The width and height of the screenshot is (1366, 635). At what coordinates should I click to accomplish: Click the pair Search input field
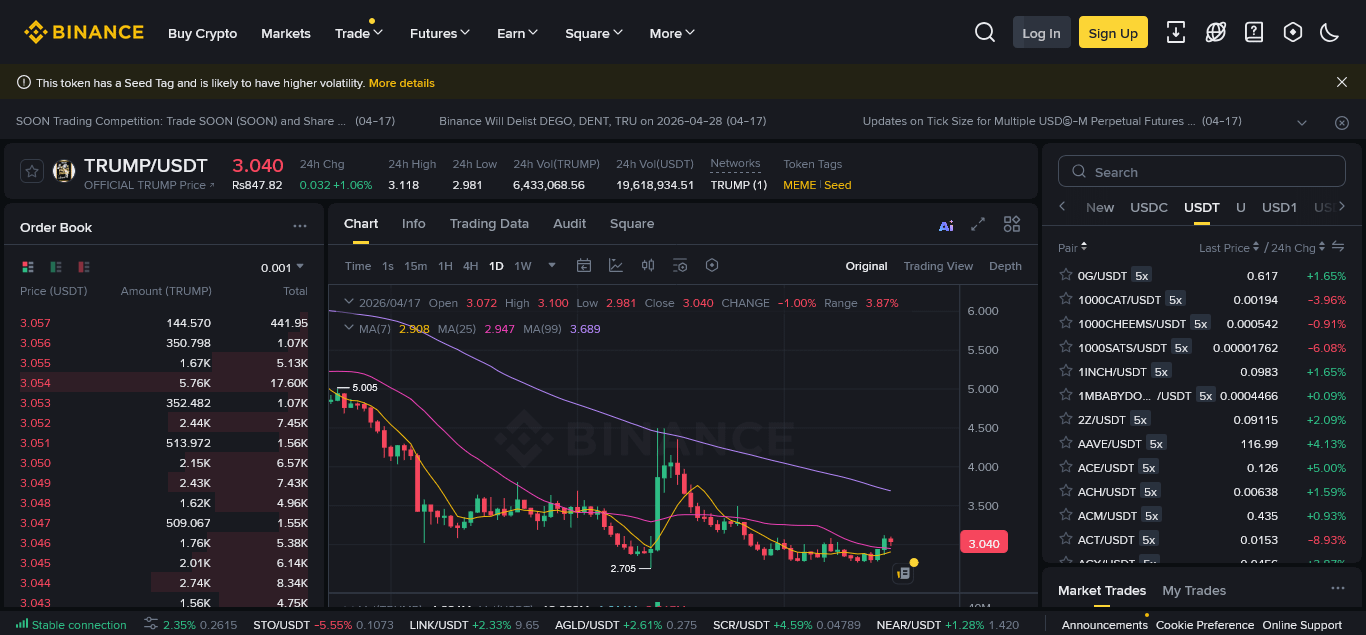pos(1201,172)
